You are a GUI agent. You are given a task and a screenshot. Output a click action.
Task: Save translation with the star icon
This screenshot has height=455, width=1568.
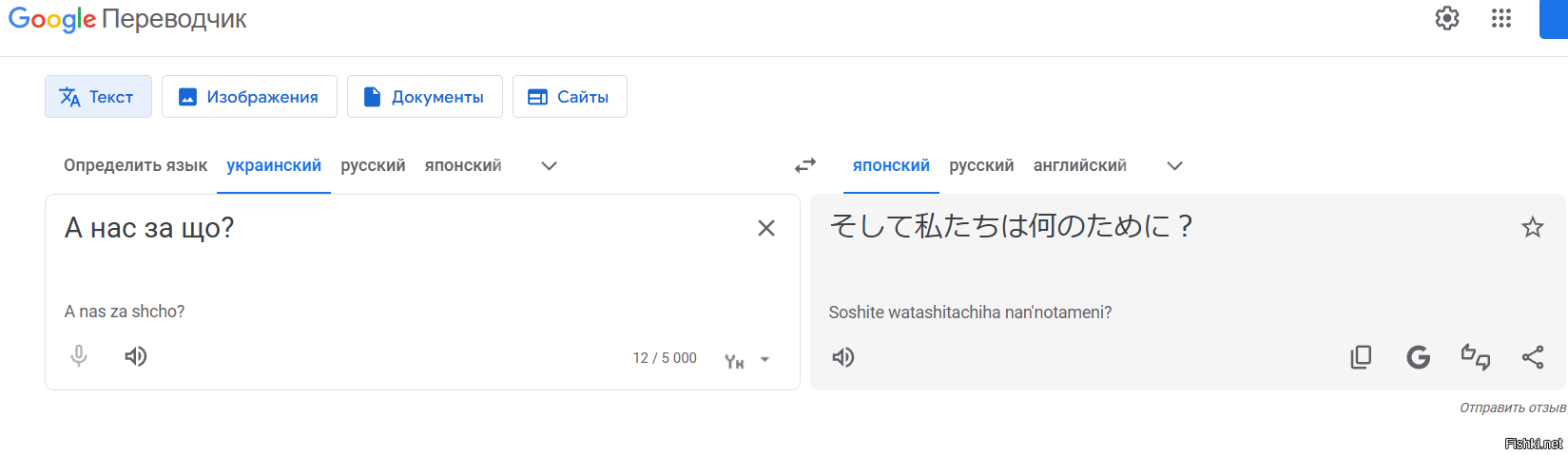(x=1532, y=227)
